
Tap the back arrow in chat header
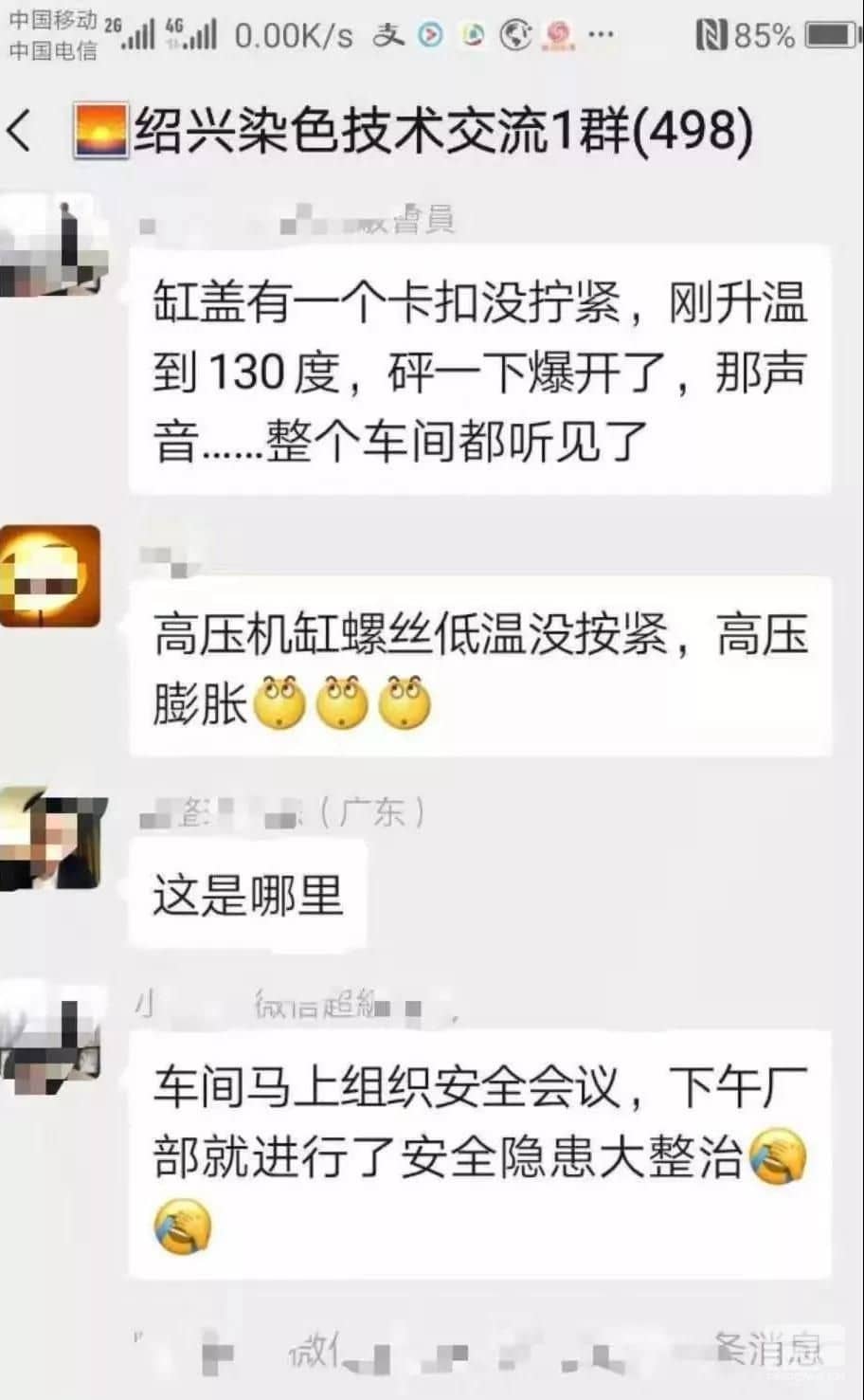pyautogui.click(x=19, y=131)
